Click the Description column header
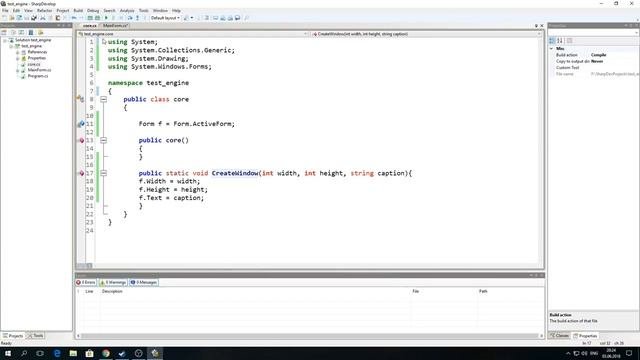 click(x=112, y=291)
